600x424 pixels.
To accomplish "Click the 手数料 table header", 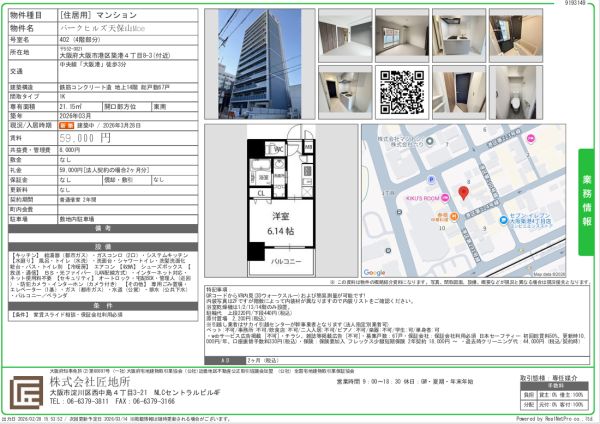I will [554, 386].
